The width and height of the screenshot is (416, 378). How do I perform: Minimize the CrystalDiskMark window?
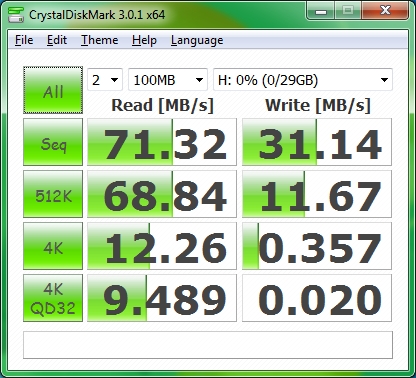(x=320, y=11)
